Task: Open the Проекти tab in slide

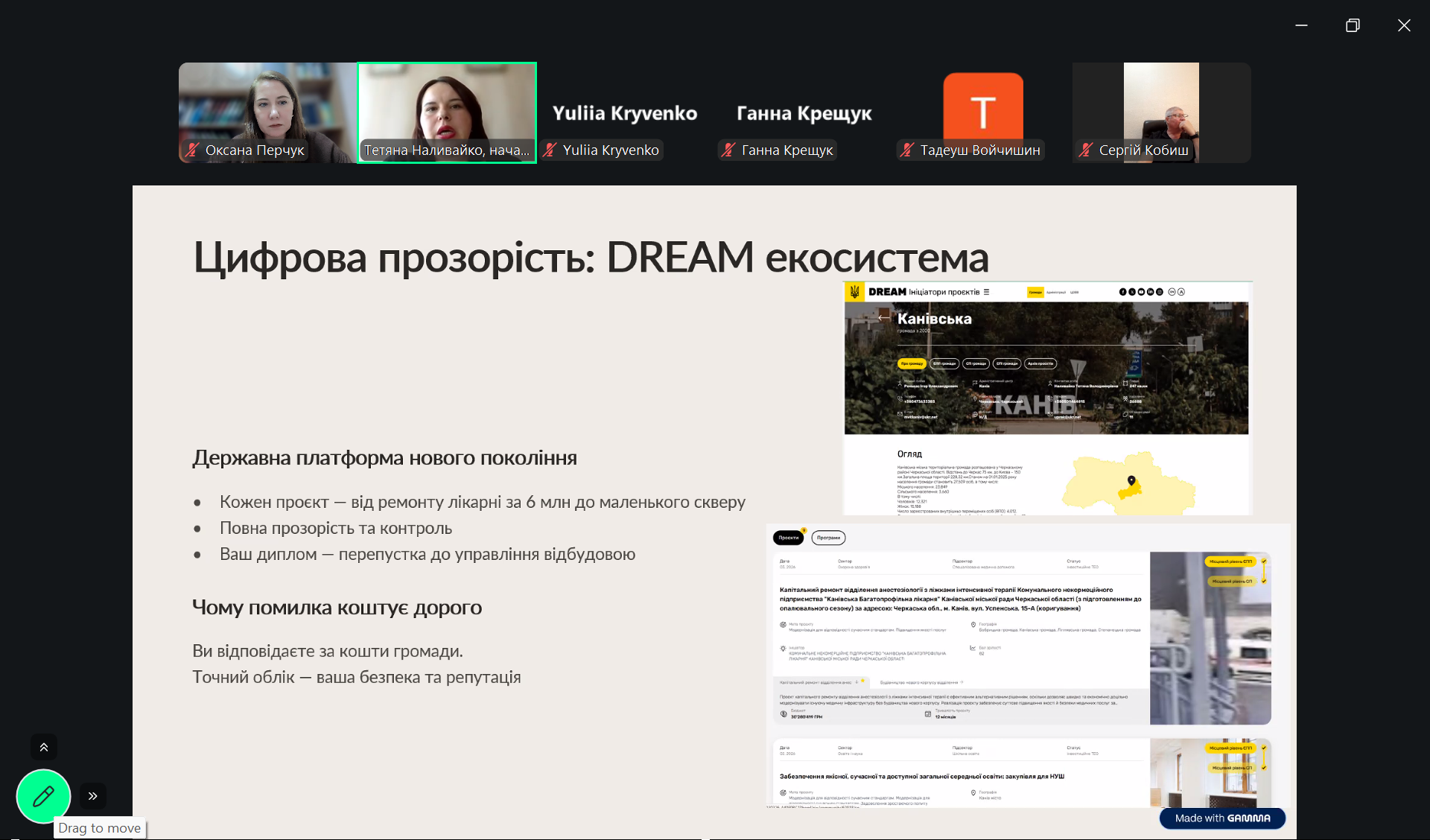Action: (x=788, y=538)
